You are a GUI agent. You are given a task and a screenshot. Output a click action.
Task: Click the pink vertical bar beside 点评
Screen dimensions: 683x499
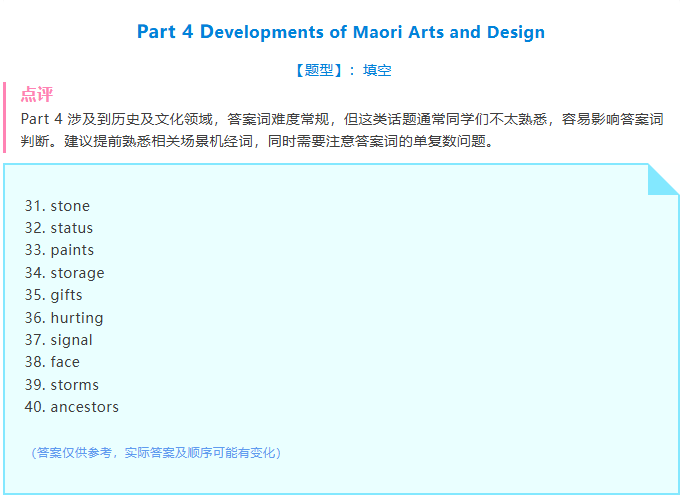(5, 117)
